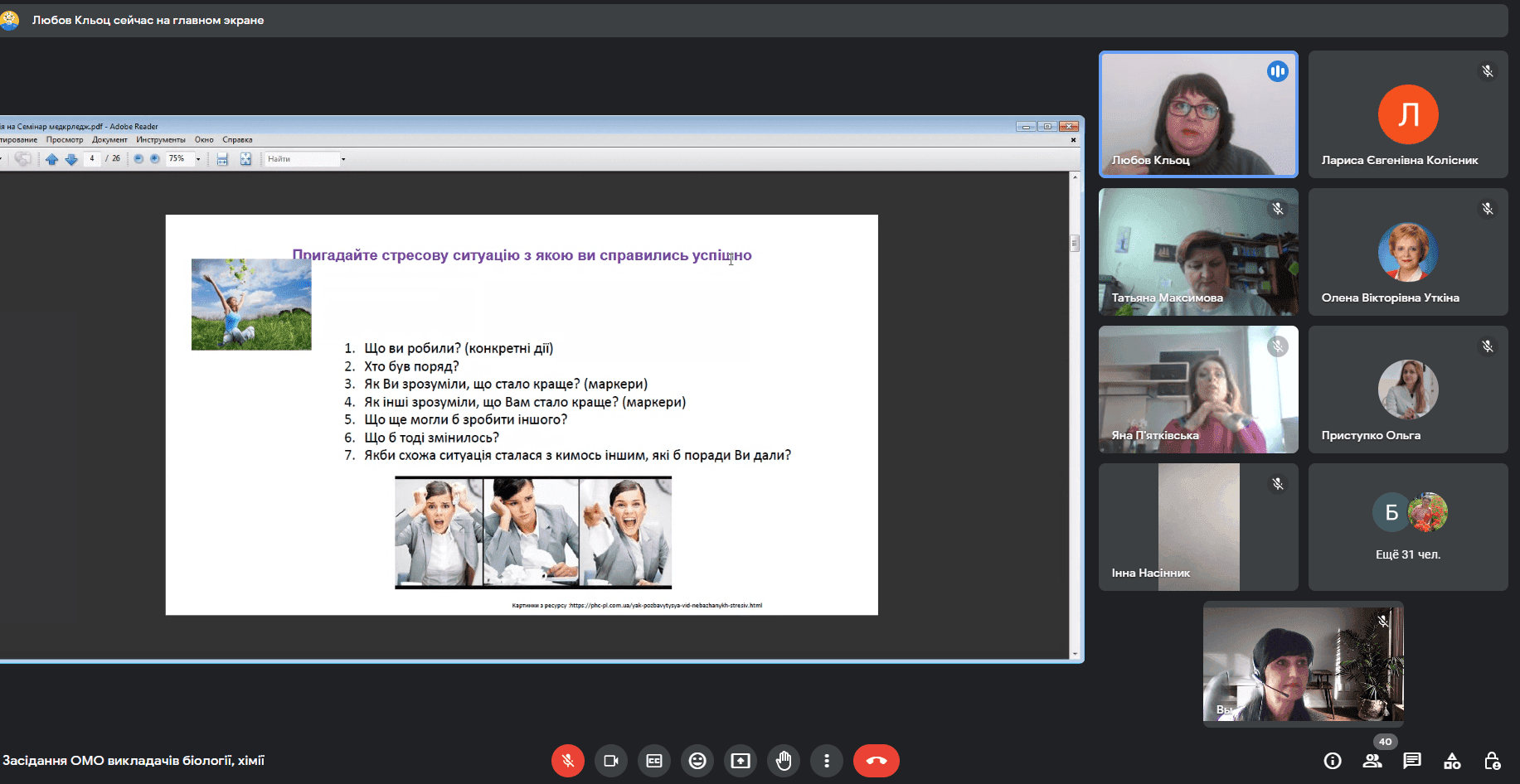Screen dimensions: 1520x784
Task: Click muted mic icon on Приступко Ольга tile
Action: (x=1488, y=346)
